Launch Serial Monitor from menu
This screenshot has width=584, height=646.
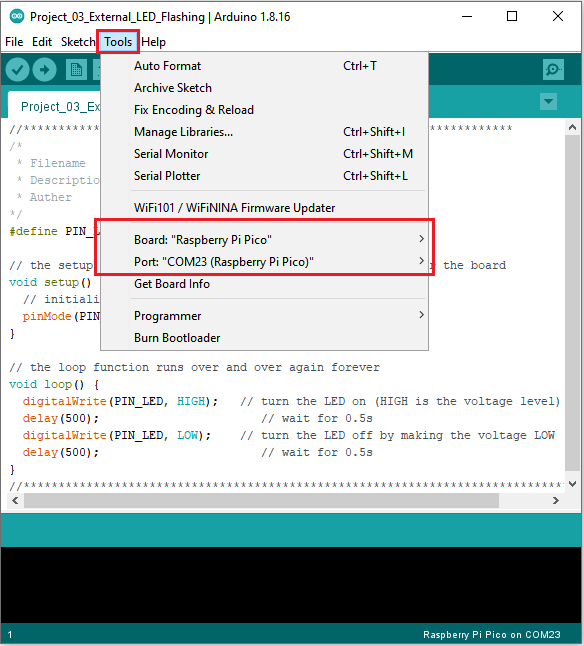coord(265,154)
